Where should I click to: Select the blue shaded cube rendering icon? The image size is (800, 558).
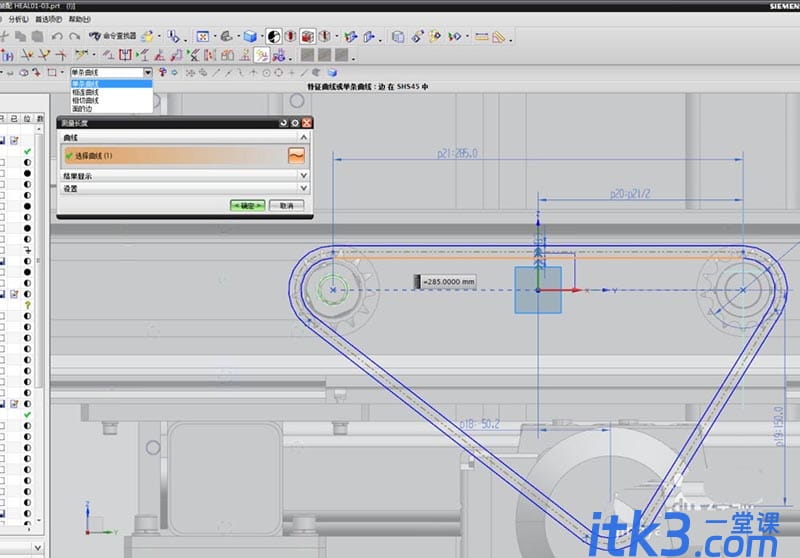250,37
